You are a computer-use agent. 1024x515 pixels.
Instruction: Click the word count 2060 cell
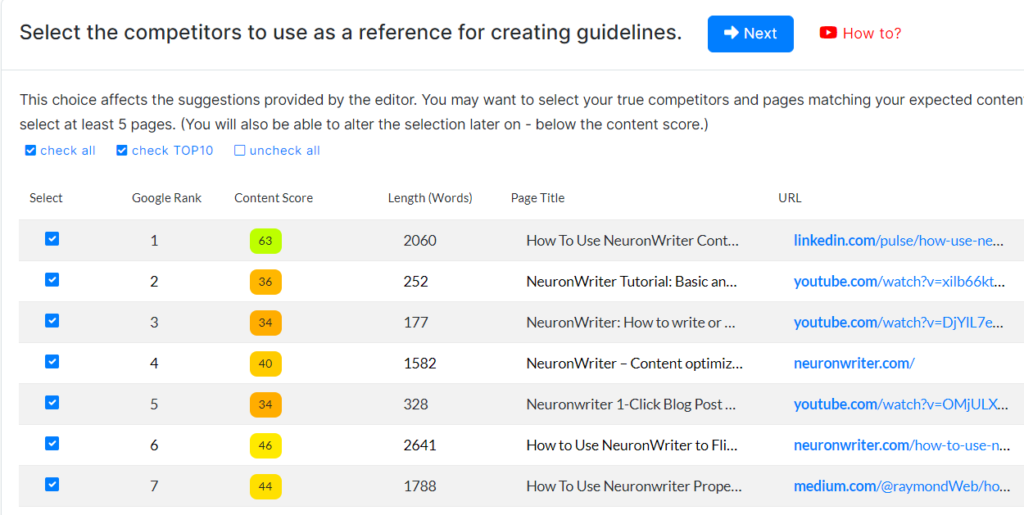coord(420,241)
